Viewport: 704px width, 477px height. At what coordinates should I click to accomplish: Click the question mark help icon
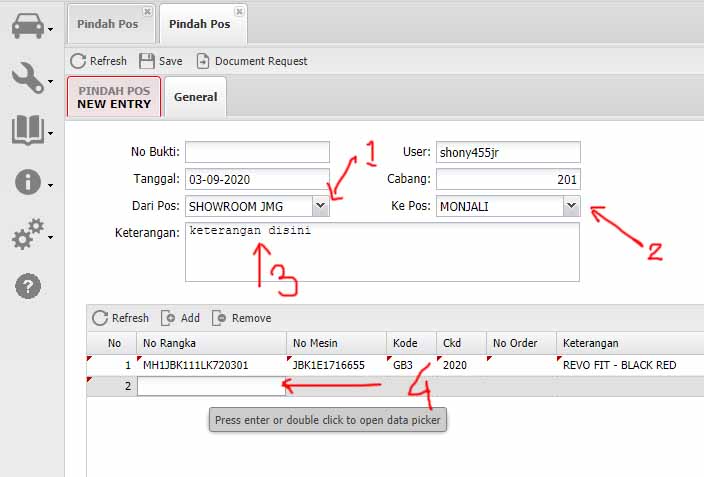(x=28, y=286)
